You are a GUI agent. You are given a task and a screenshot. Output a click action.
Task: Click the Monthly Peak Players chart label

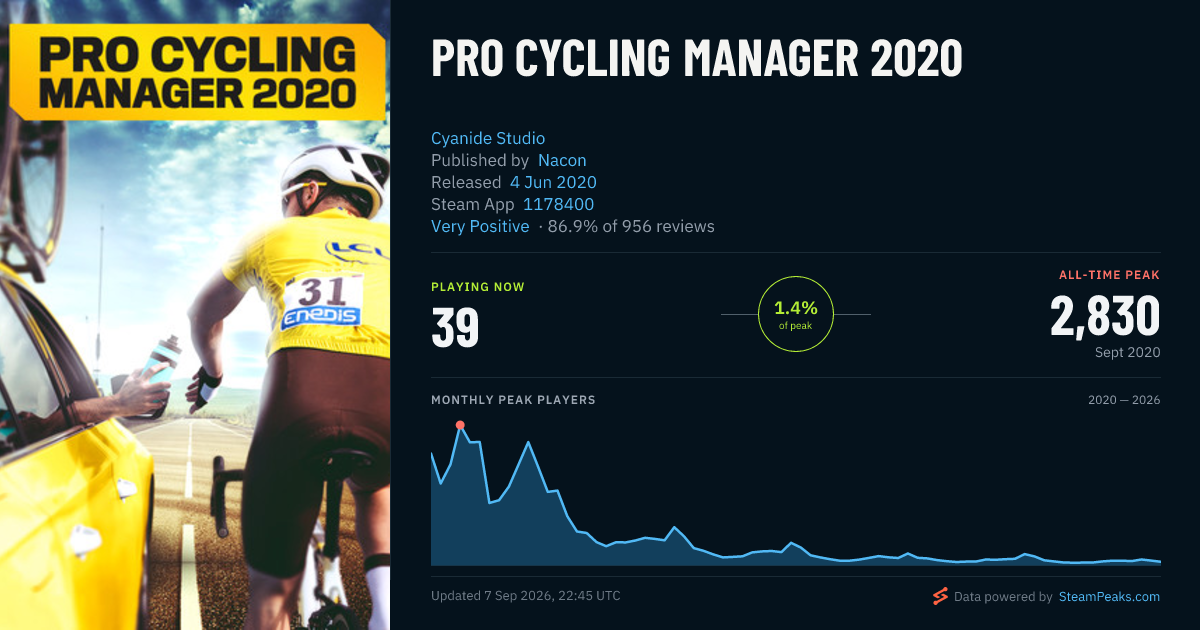coord(513,400)
